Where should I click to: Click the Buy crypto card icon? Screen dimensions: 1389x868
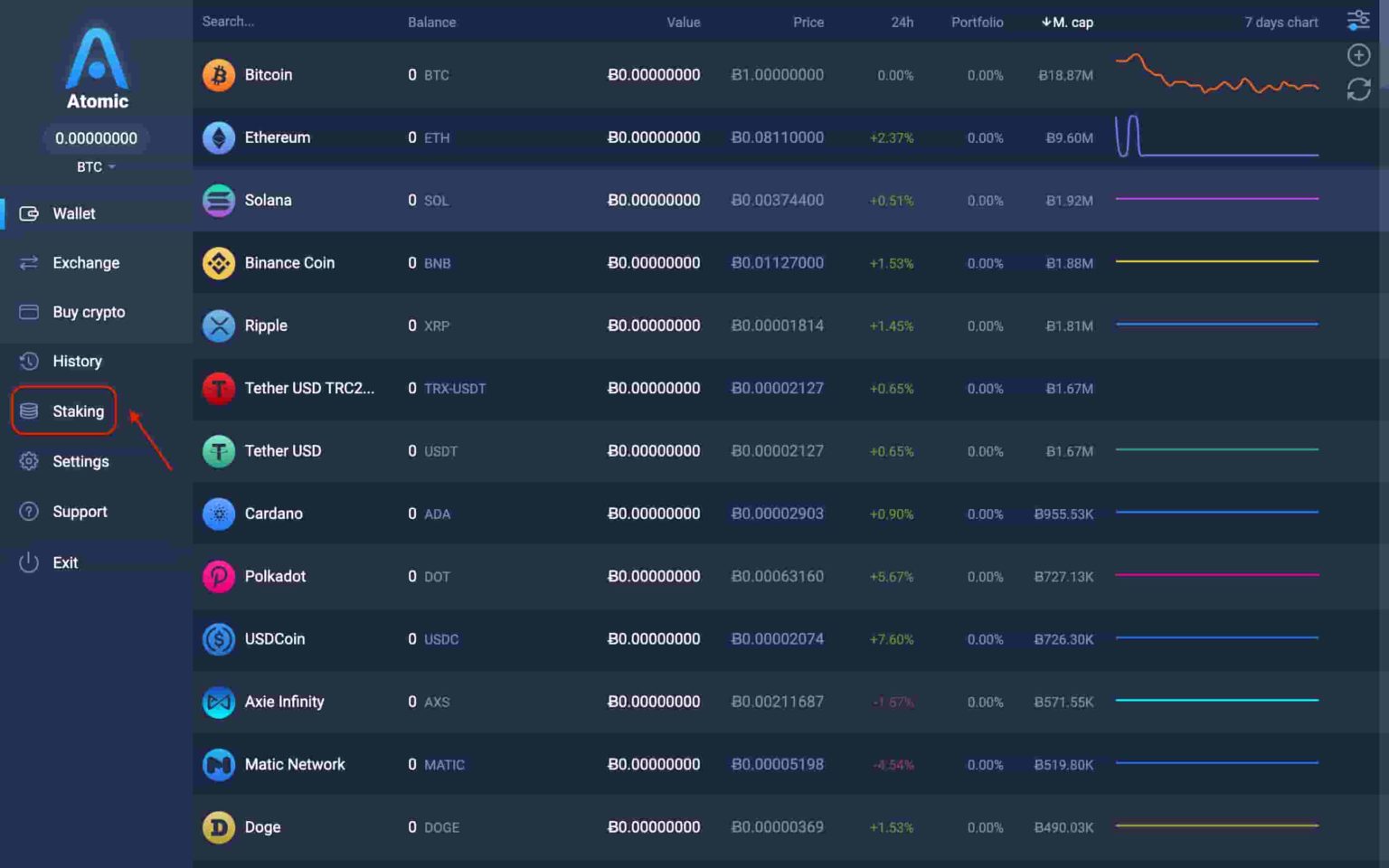(x=28, y=311)
